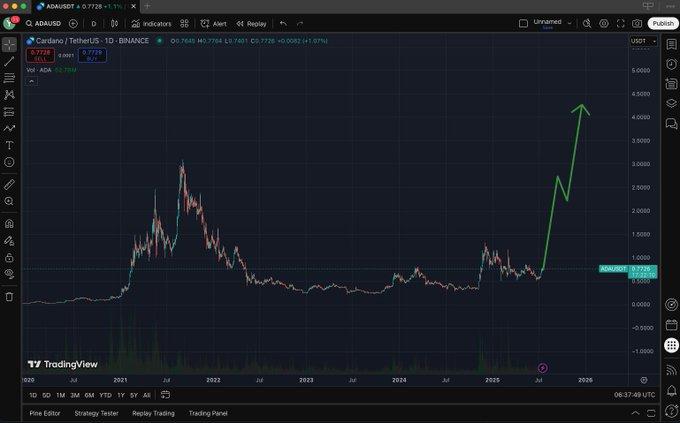Select the crosshair cursor tool
This screenshot has height=423, width=680.
point(9,44)
